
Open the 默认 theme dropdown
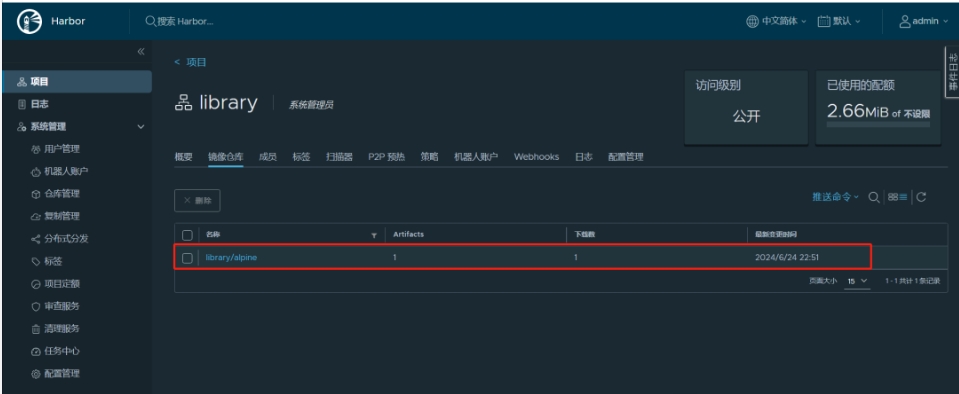pyautogui.click(x=839, y=21)
